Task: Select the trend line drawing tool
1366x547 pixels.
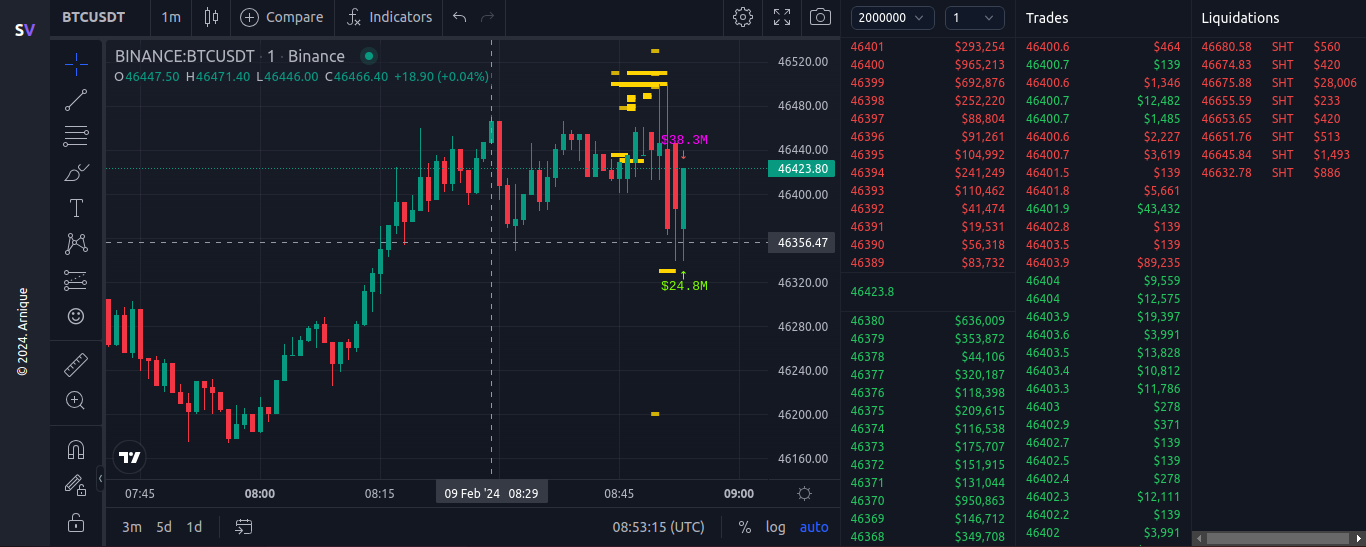Action: tap(76, 99)
